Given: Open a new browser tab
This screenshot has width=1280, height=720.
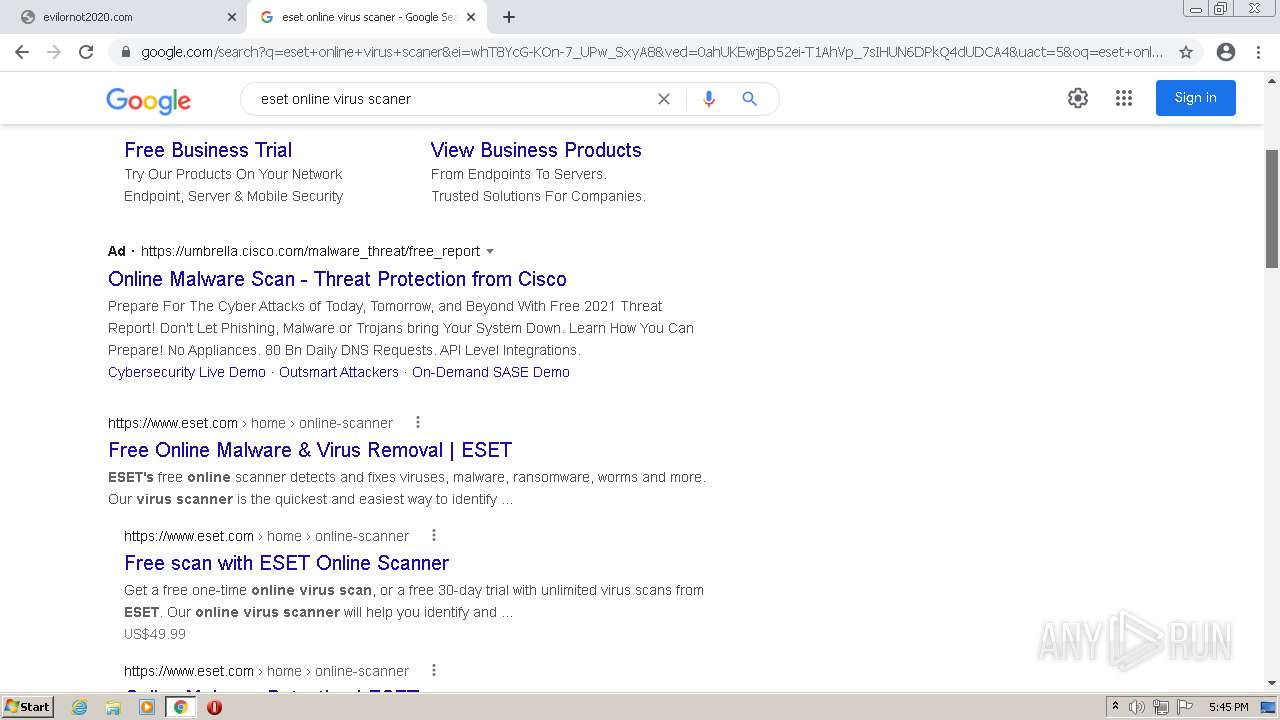Looking at the screenshot, I should pos(509,17).
